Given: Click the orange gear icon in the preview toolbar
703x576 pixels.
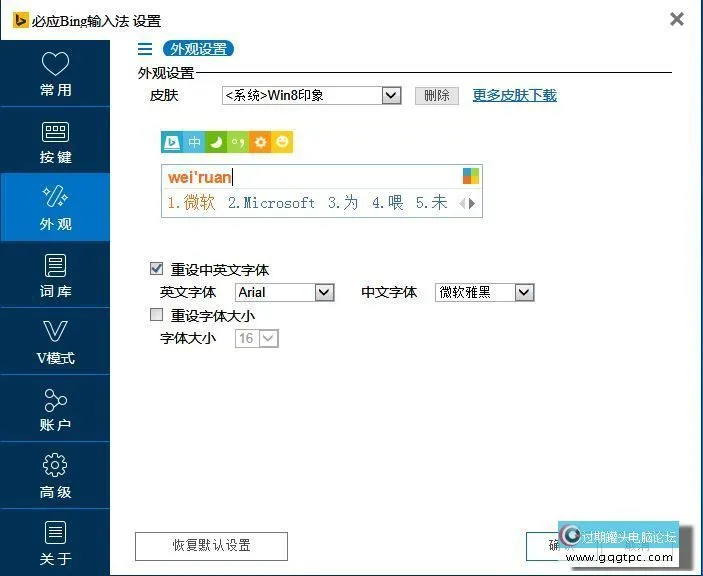Looking at the screenshot, I should [260, 142].
